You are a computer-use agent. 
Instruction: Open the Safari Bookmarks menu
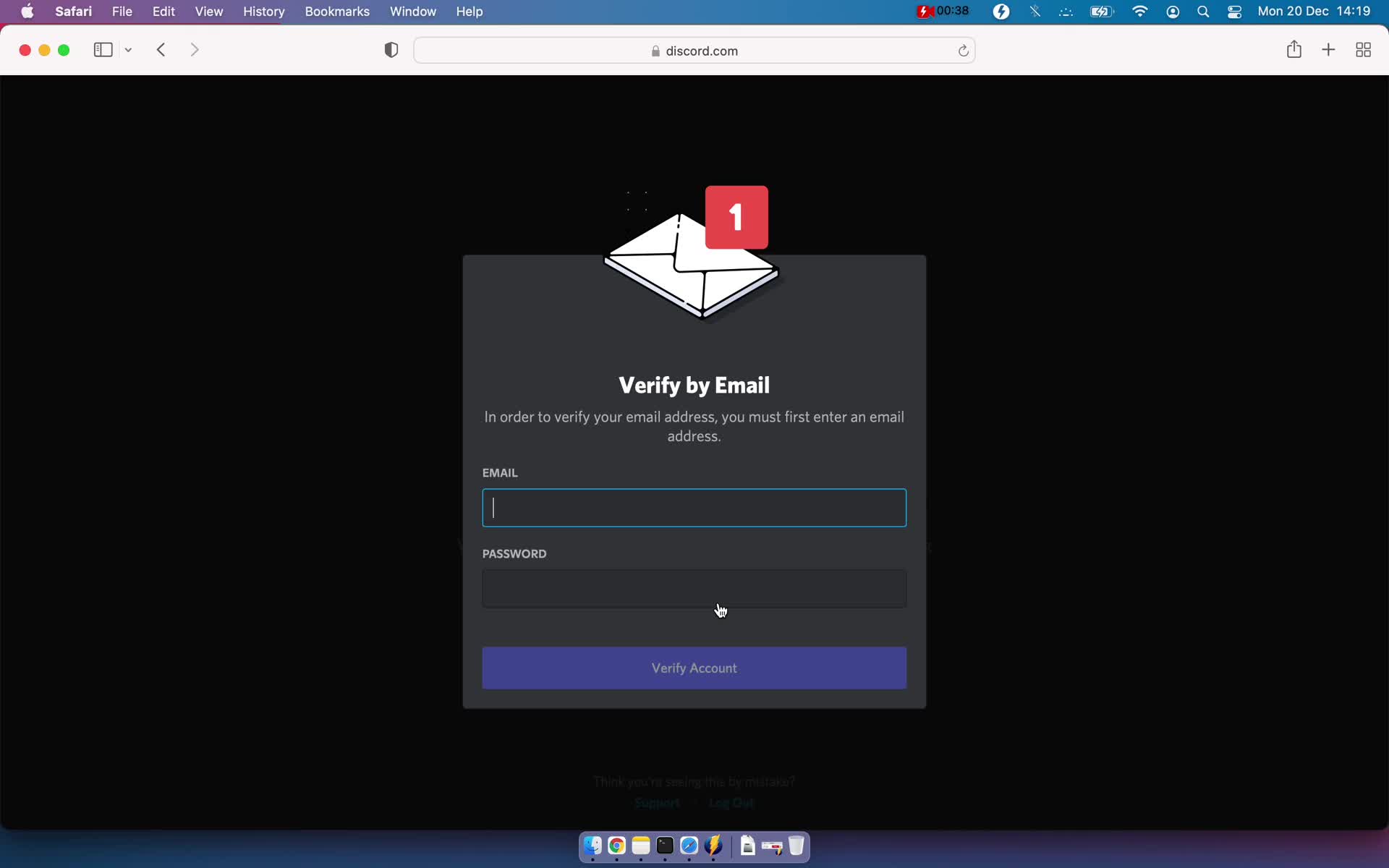(337, 11)
